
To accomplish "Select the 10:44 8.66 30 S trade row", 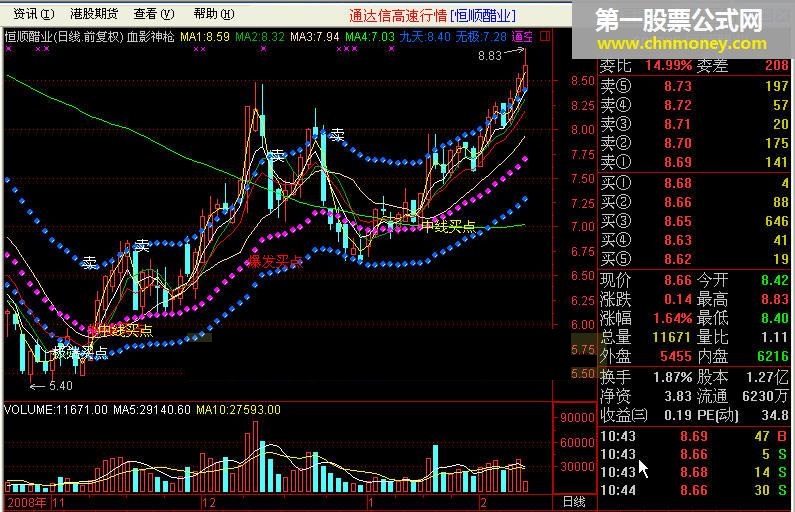I will pos(694,490).
